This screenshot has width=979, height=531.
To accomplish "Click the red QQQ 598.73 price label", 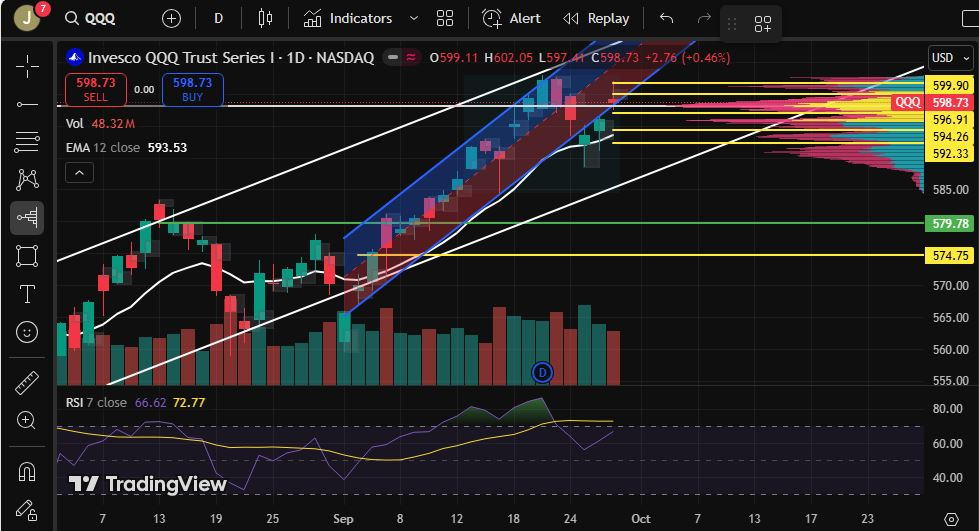I will [933, 102].
